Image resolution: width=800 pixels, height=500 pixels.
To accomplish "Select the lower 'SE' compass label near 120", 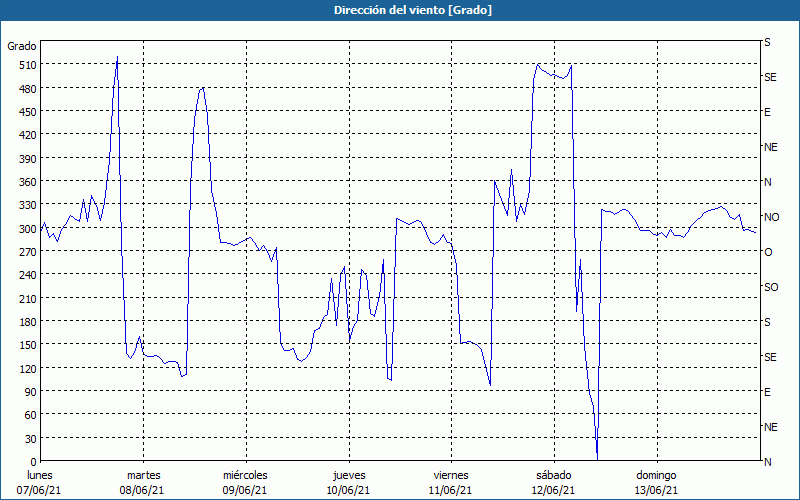I will tap(770, 357).
